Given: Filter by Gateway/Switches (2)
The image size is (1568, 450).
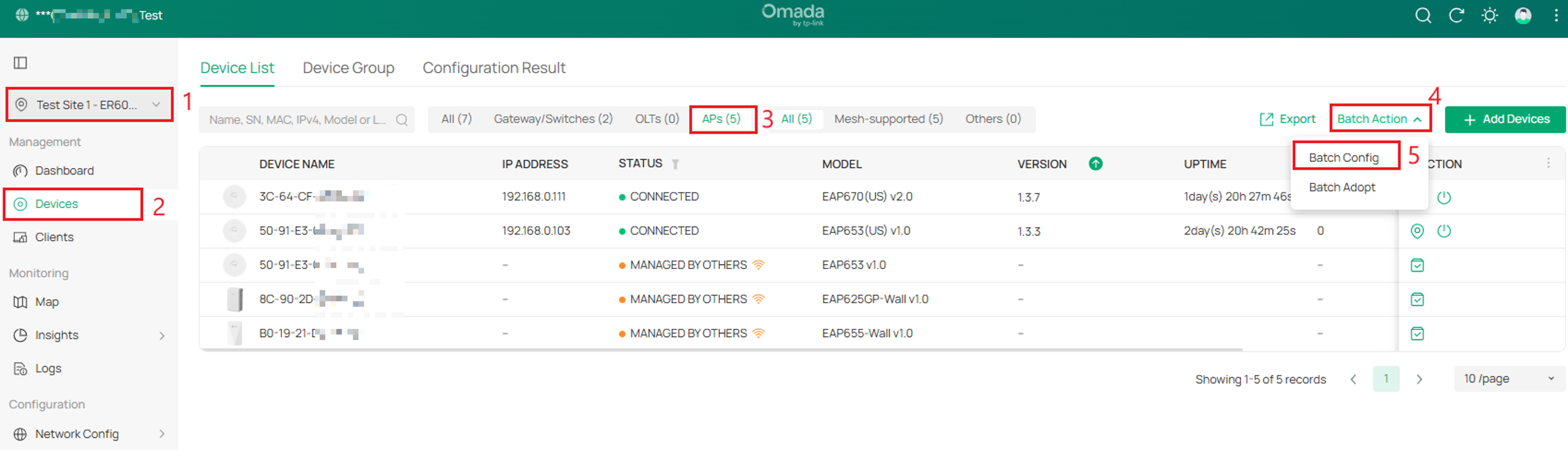Looking at the screenshot, I should 552,119.
